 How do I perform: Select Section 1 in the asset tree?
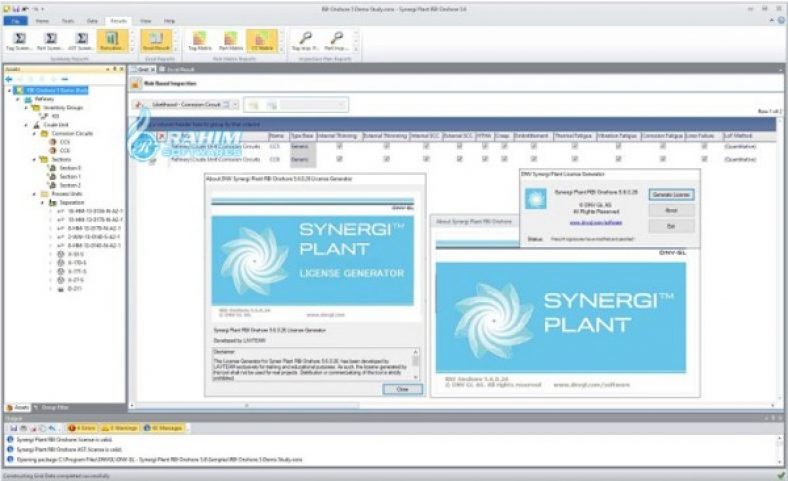tap(70, 176)
